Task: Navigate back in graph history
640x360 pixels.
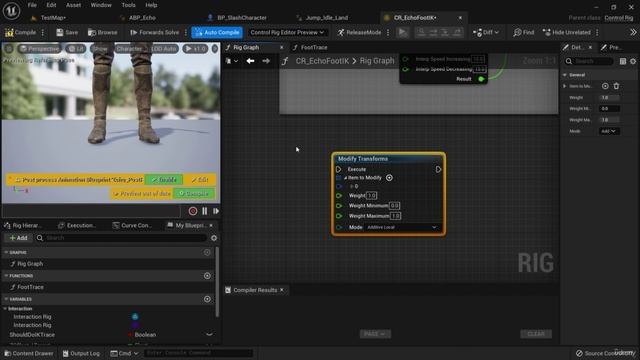Action: point(250,61)
